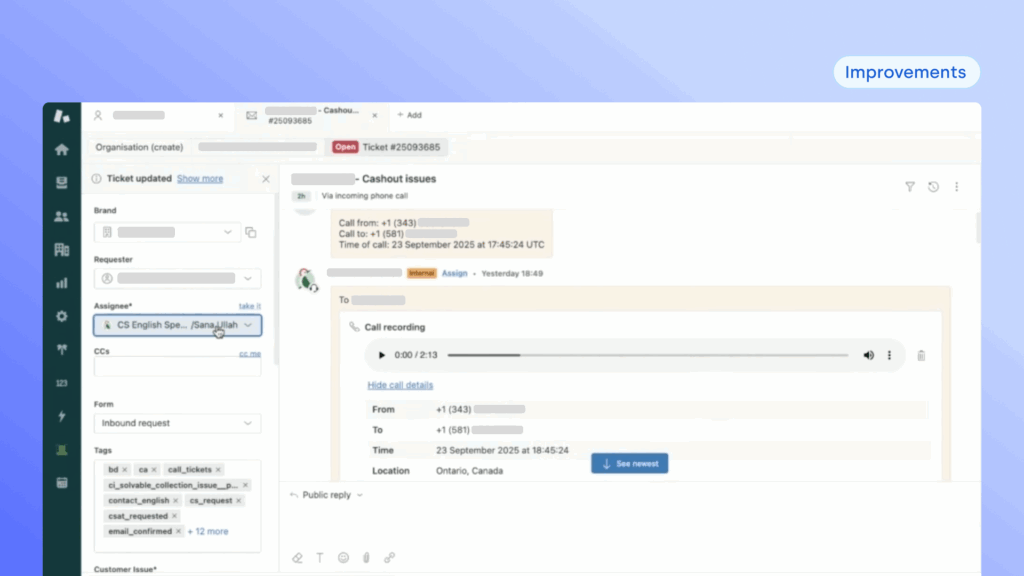Open Admin settings gear in the sidebar
This screenshot has width=1024, height=576.
pyautogui.click(x=62, y=316)
